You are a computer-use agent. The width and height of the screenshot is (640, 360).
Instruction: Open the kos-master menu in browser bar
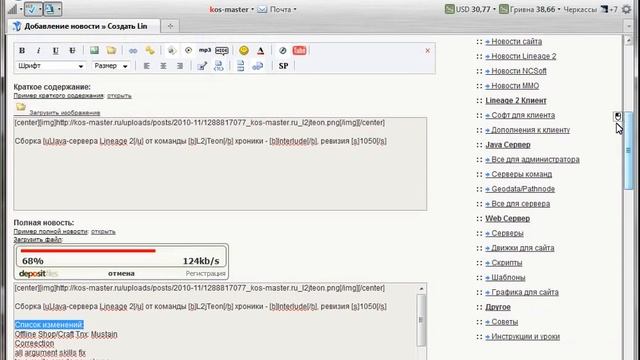[231, 9]
